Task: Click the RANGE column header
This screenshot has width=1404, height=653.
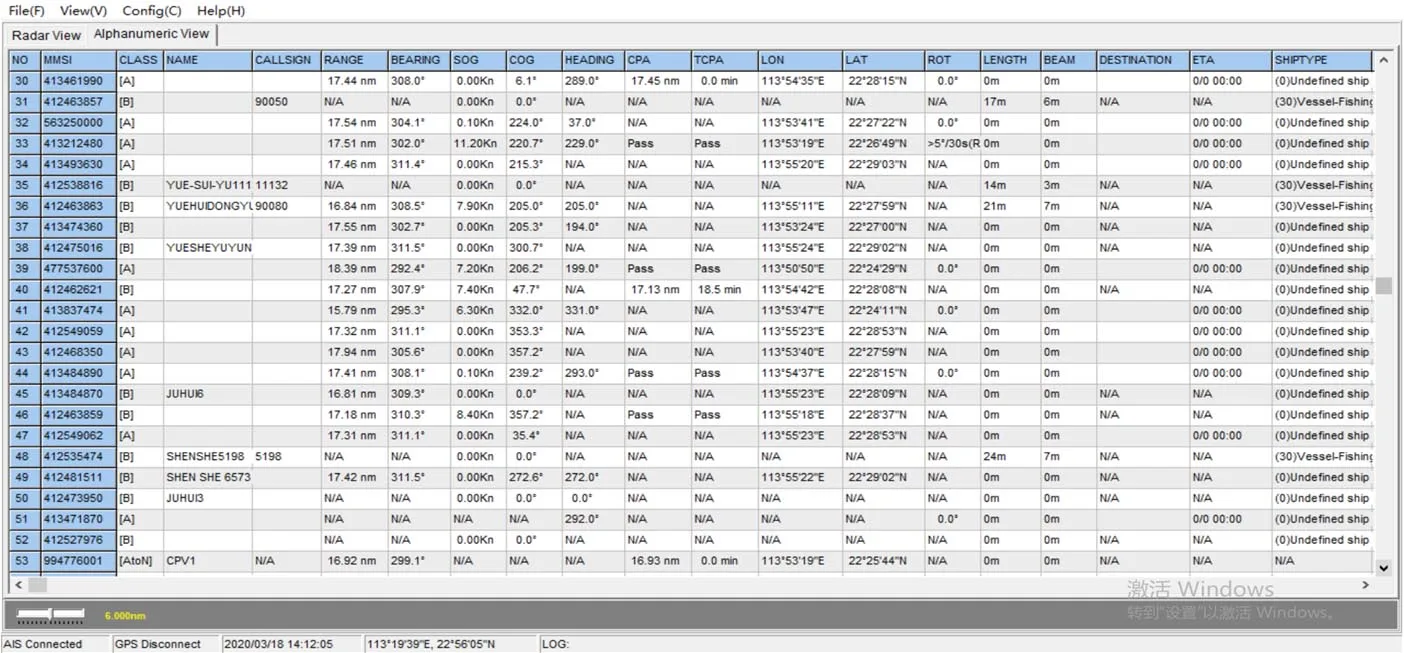Action: coord(353,60)
